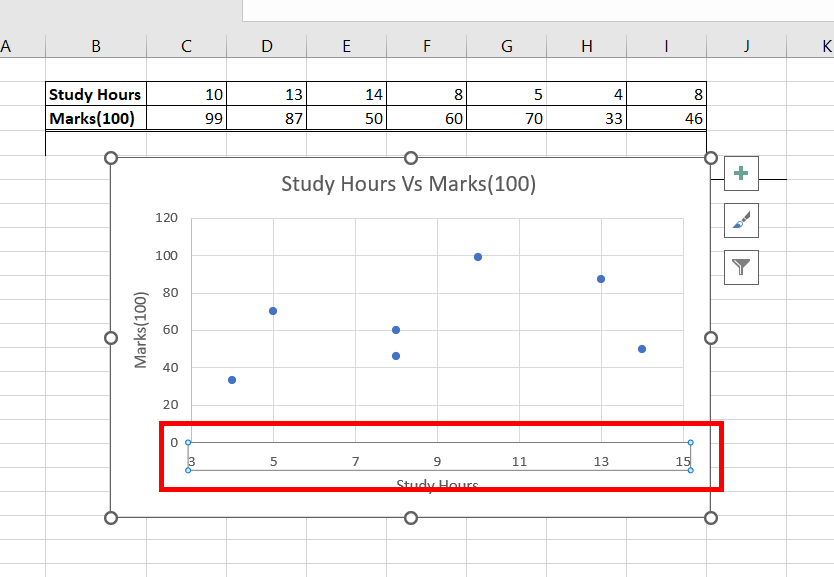The height and width of the screenshot is (577, 834).
Task: Select the 'Marks(100)' vertical axis title
Action: click(x=140, y=330)
